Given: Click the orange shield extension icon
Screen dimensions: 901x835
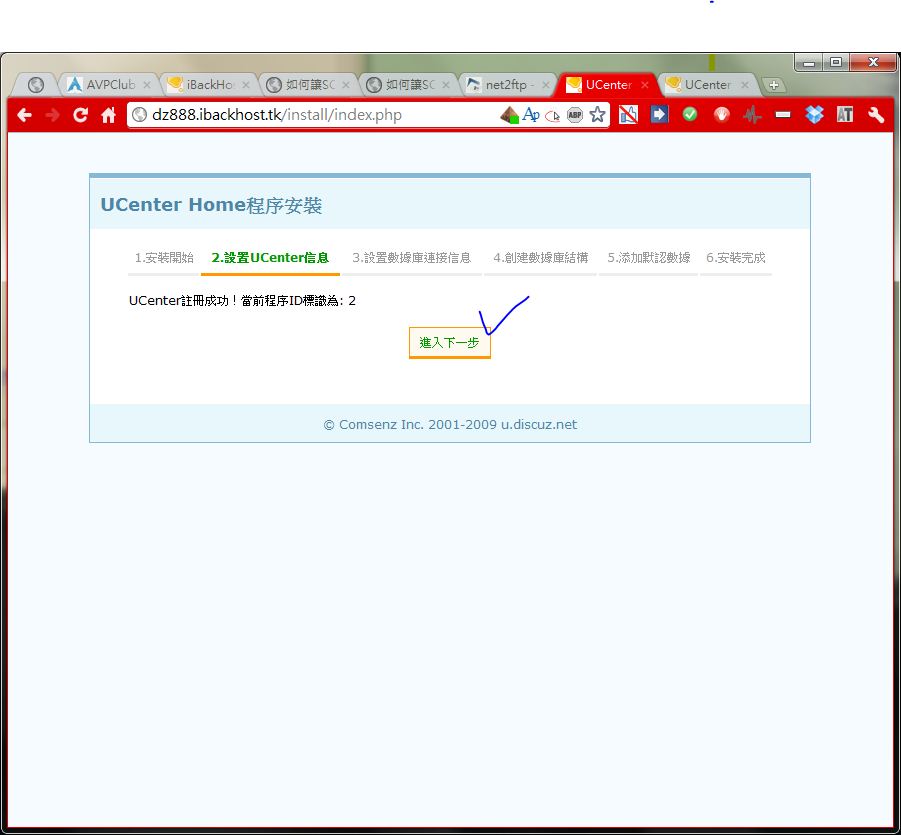Looking at the screenshot, I should [x=721, y=115].
